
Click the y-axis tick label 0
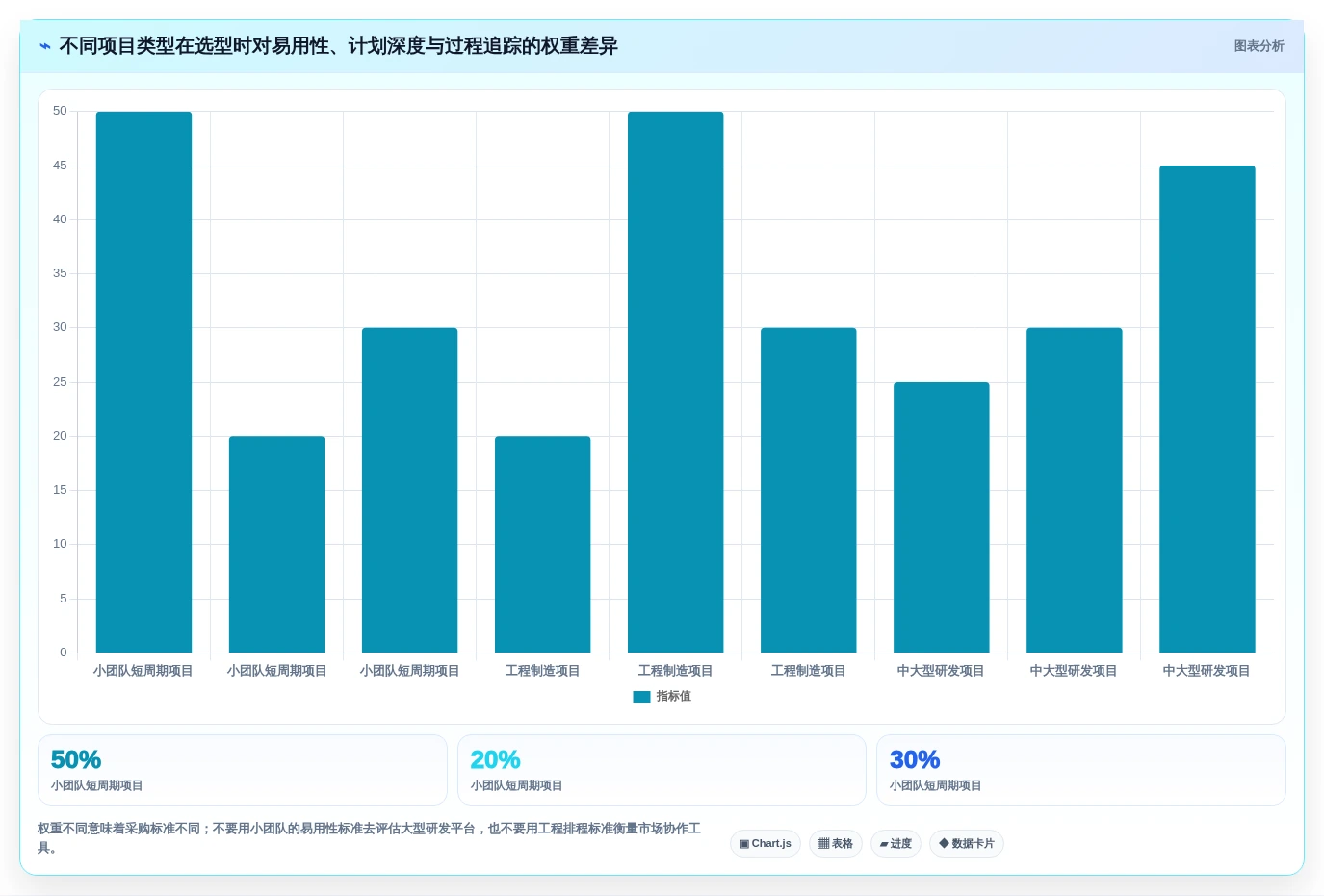tap(64, 653)
